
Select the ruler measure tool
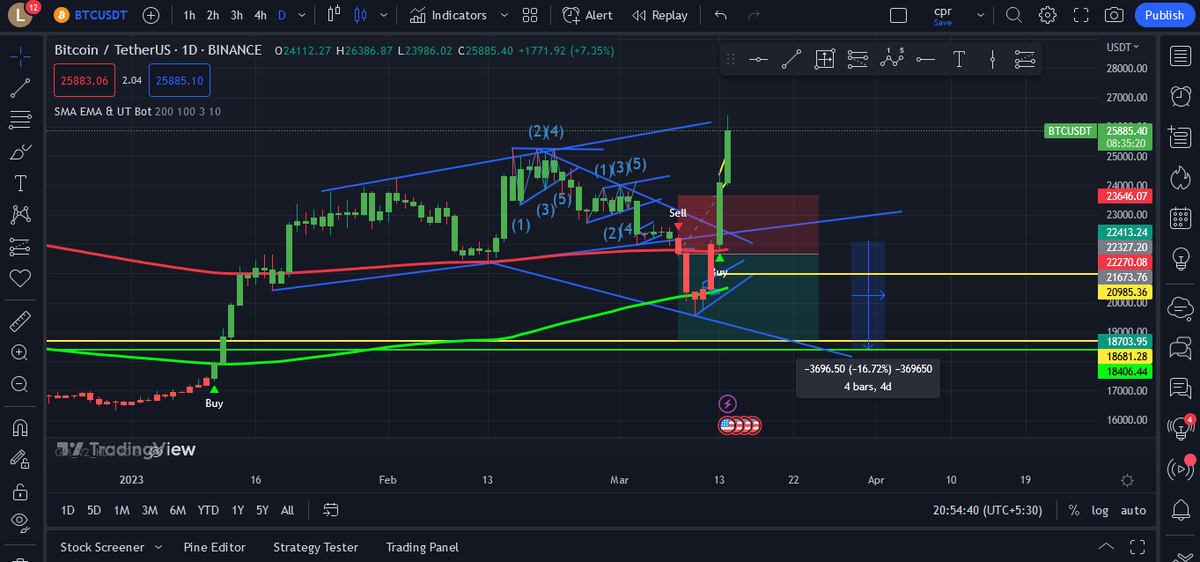coord(19,321)
